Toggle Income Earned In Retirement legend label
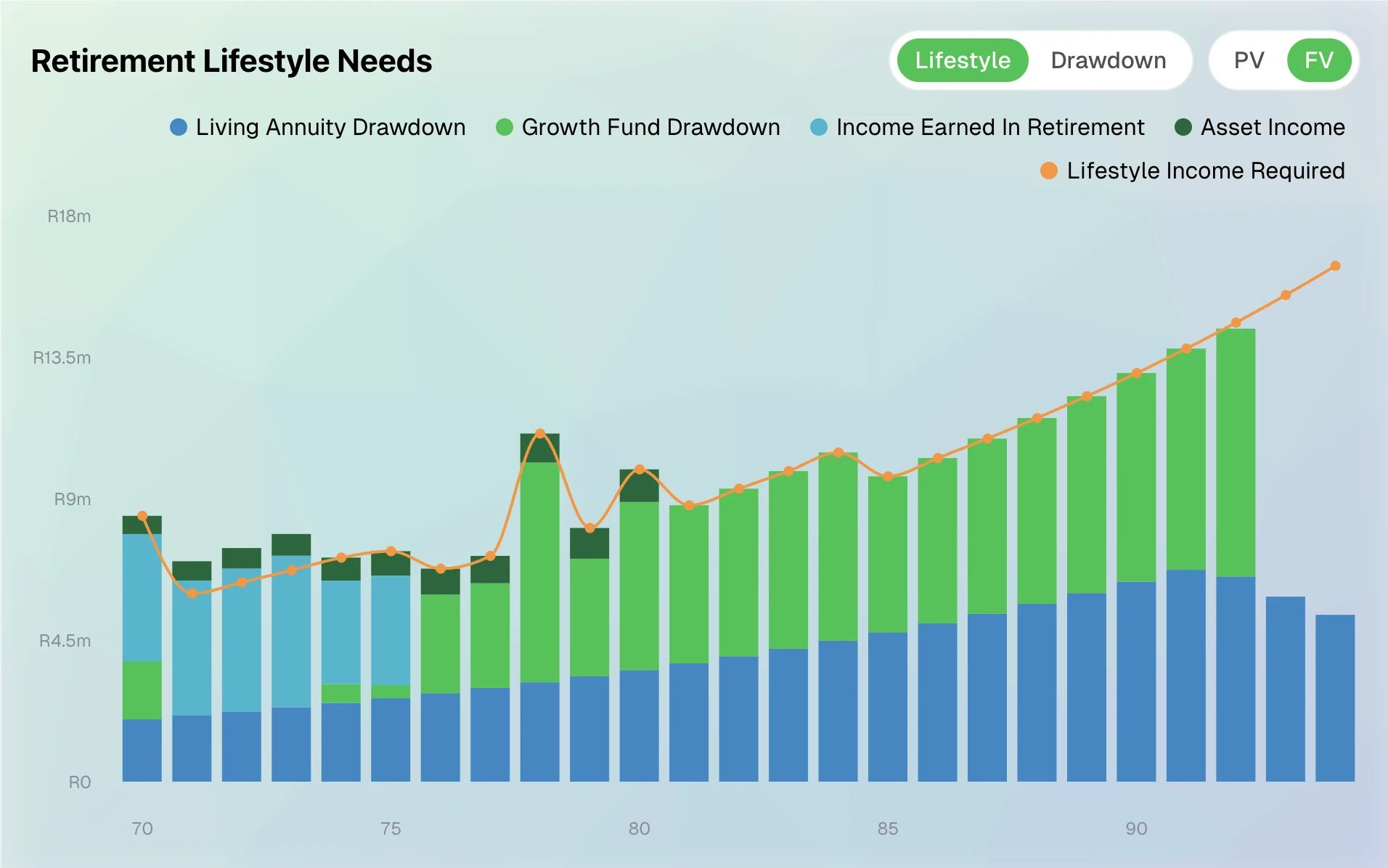This screenshot has height=868, width=1388. pos(990,127)
